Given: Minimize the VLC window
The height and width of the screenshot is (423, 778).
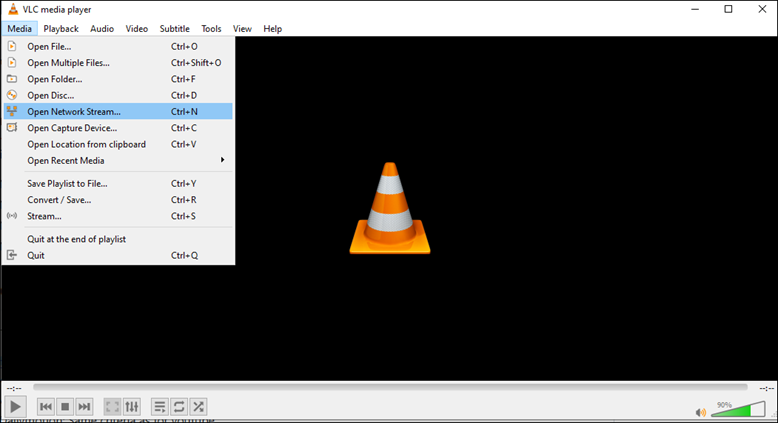Looking at the screenshot, I should [695, 9].
